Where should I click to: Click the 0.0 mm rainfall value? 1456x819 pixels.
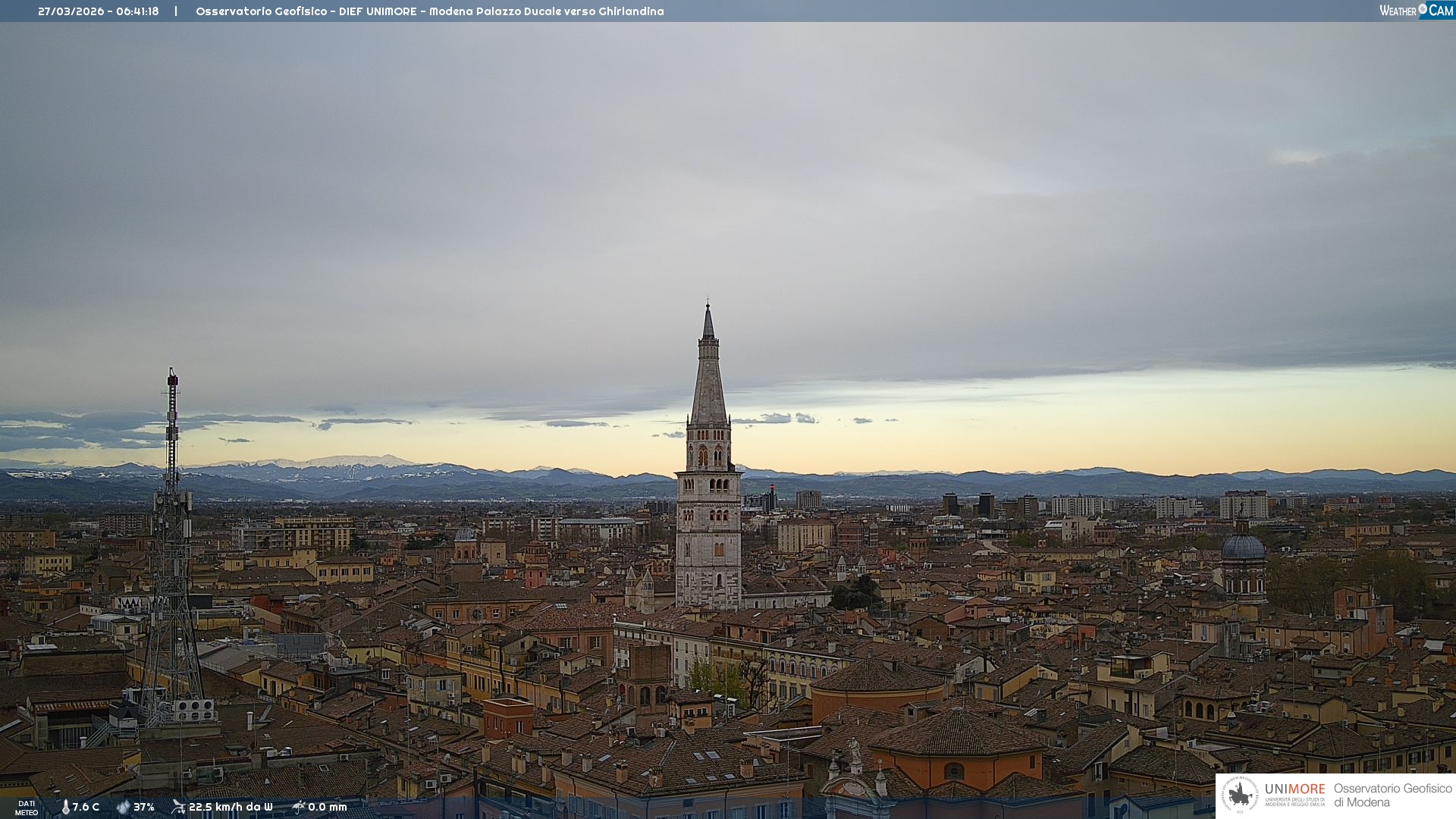point(328,807)
